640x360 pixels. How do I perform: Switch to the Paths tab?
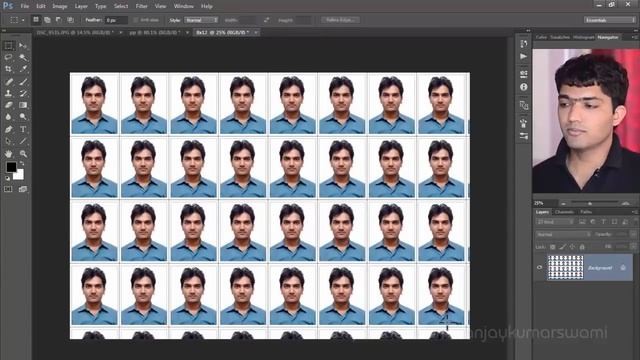click(586, 212)
